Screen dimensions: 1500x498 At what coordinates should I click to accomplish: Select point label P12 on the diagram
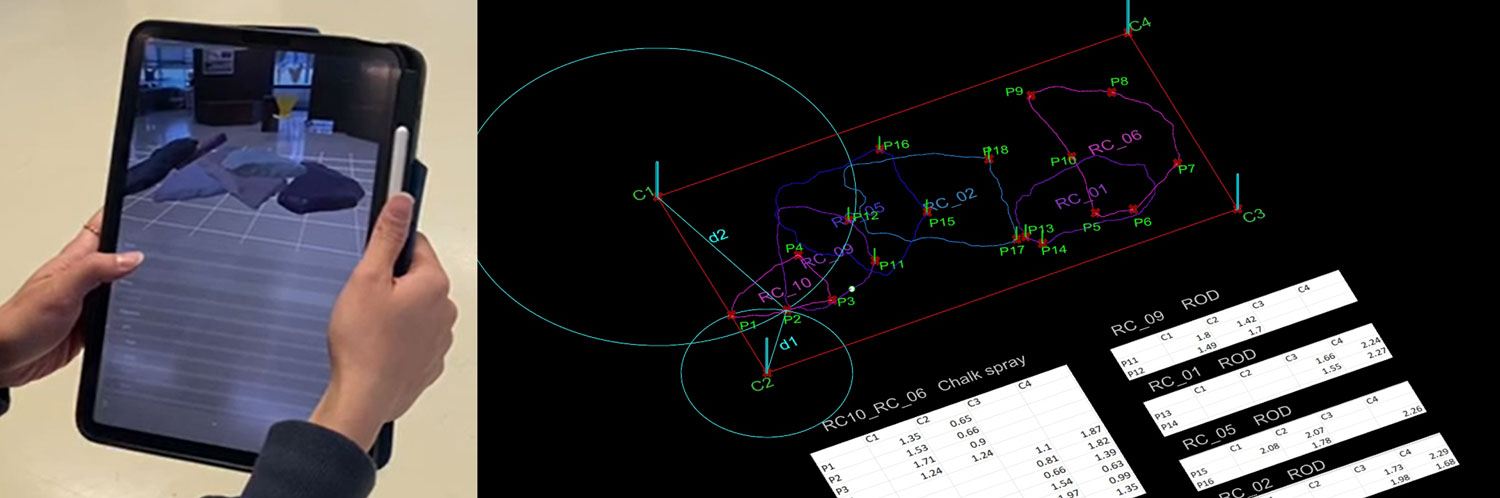[865, 216]
